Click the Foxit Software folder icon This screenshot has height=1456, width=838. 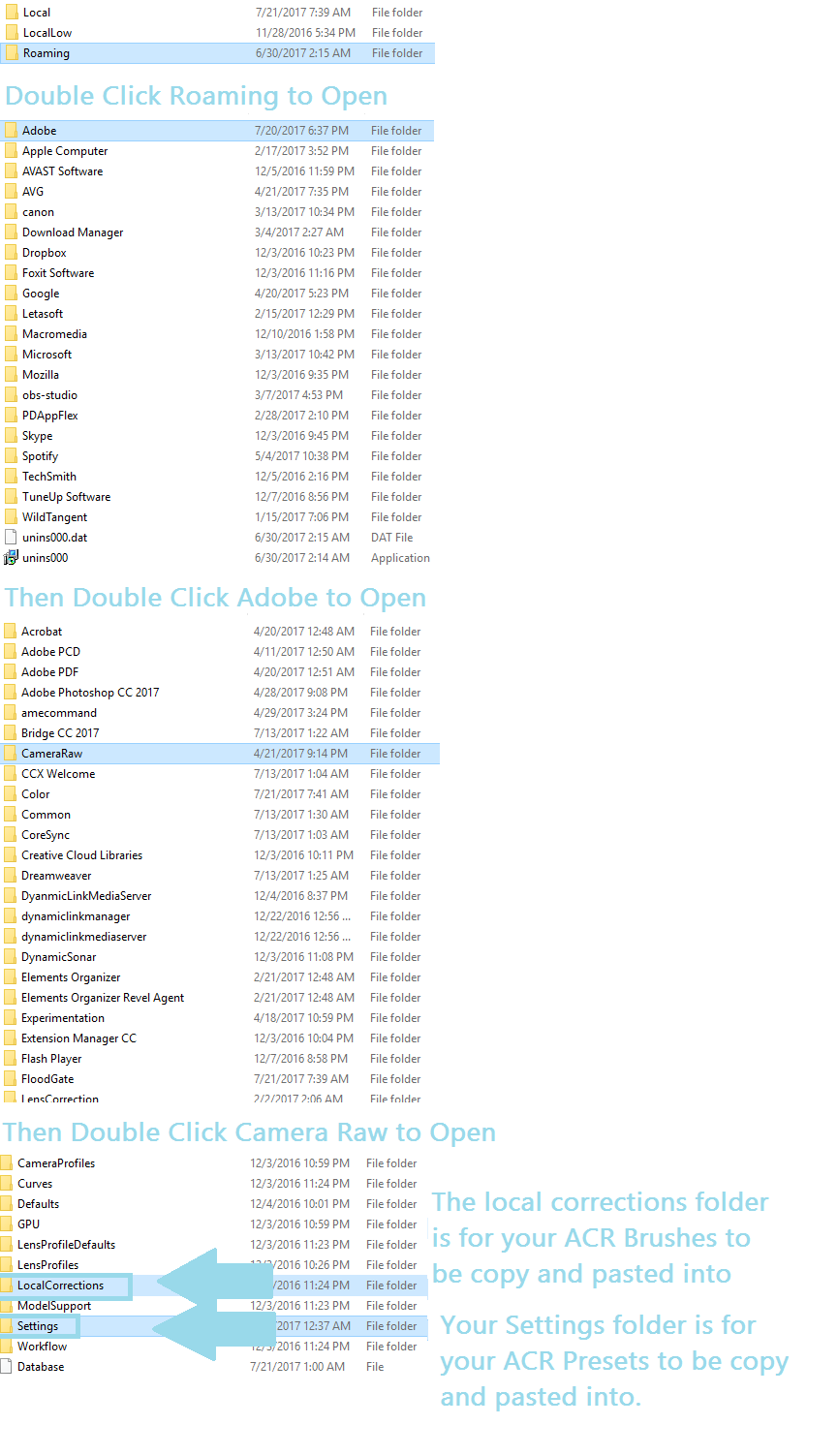(x=11, y=273)
